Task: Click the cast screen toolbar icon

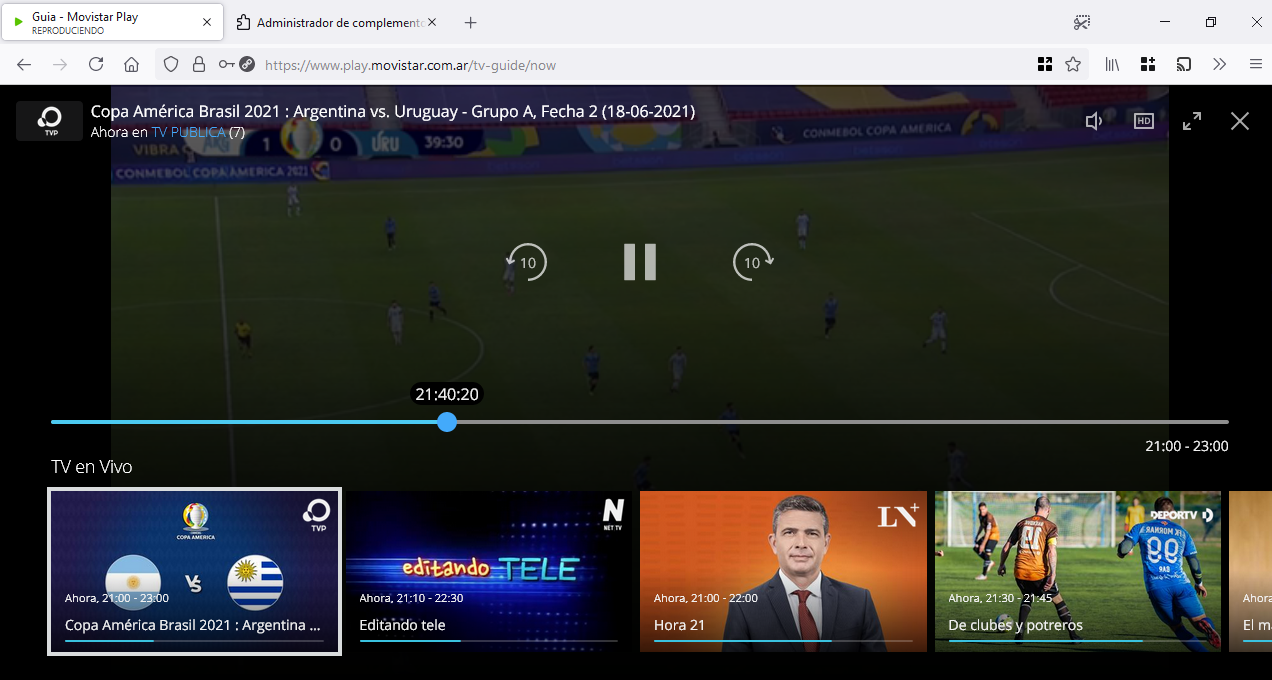Action: pos(1183,64)
